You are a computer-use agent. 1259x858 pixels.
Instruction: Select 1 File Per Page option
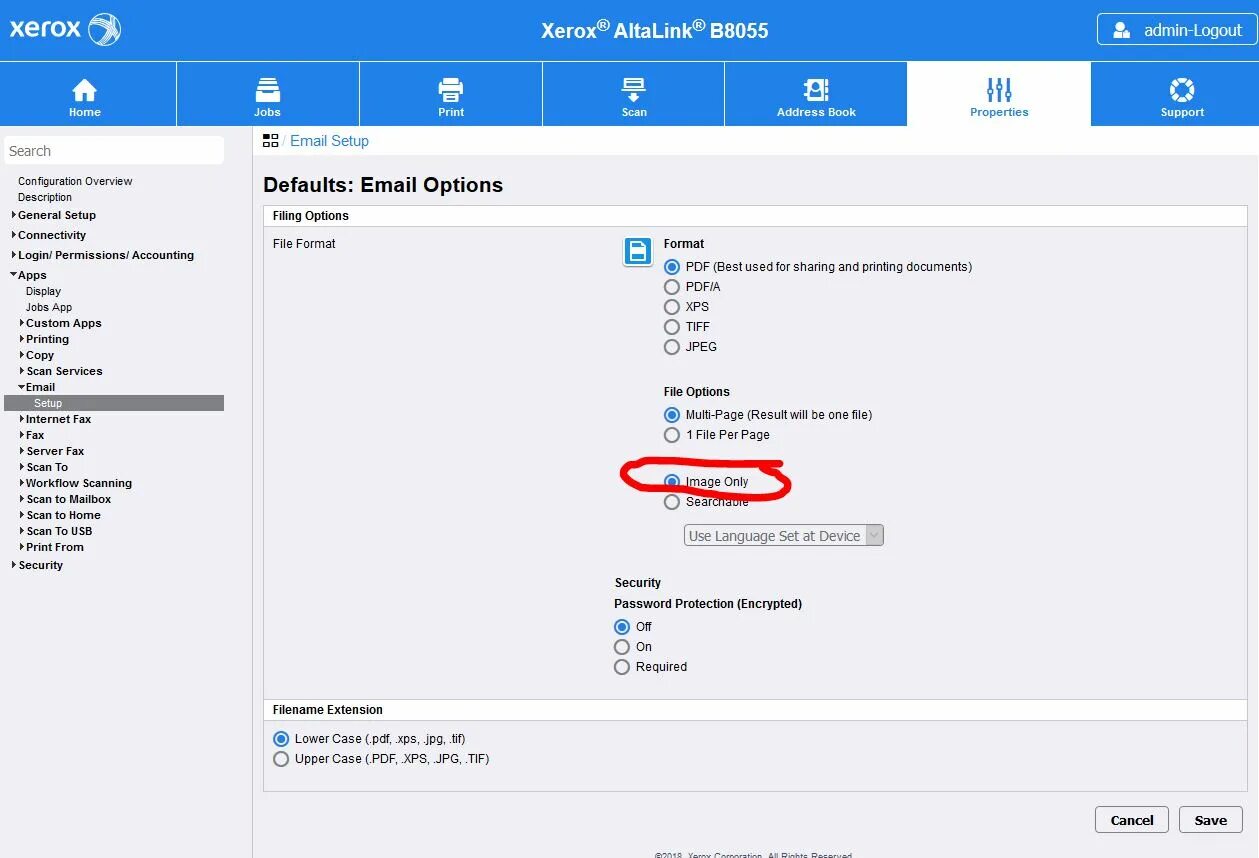[x=672, y=435]
